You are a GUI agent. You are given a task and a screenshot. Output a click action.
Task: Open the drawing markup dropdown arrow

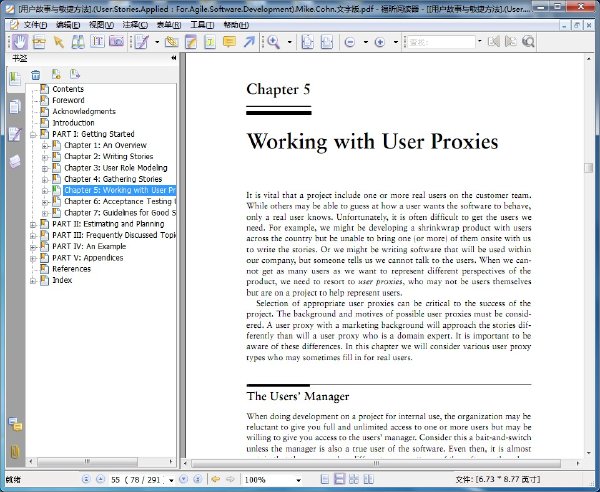click(x=157, y=42)
